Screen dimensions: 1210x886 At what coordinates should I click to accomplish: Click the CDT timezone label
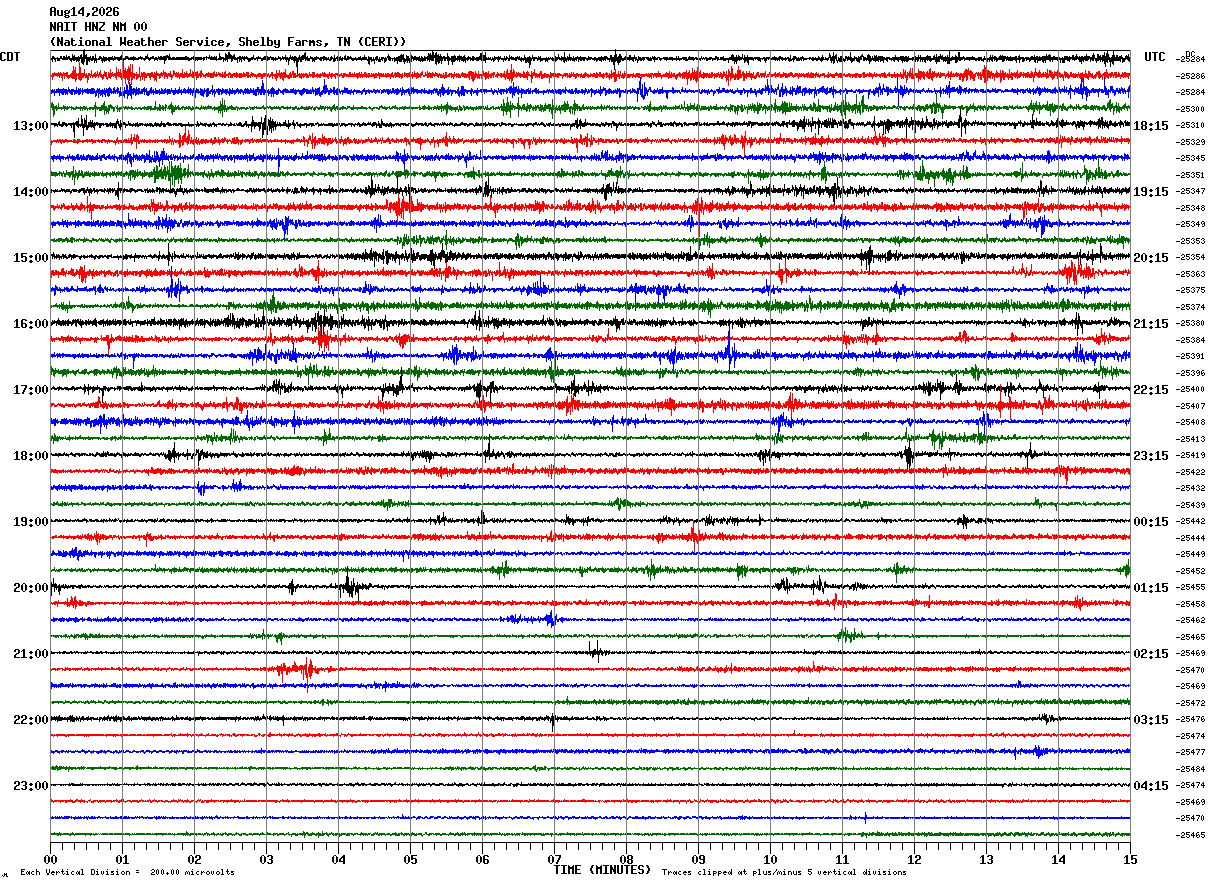(x=10, y=57)
